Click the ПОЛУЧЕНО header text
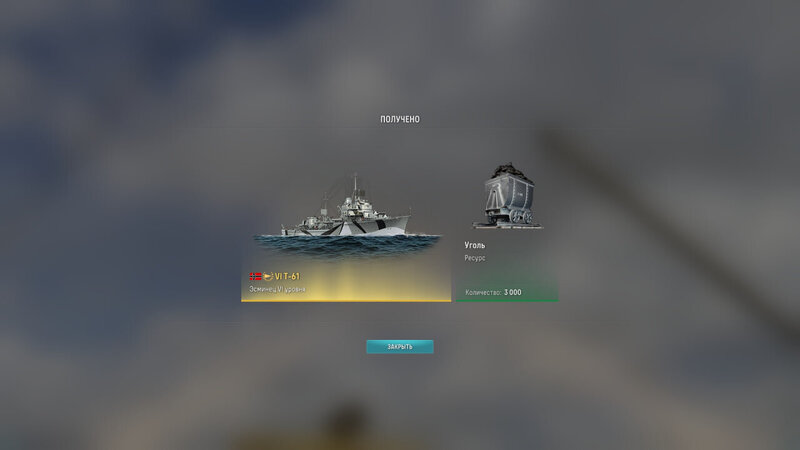800x450 pixels. click(x=400, y=119)
